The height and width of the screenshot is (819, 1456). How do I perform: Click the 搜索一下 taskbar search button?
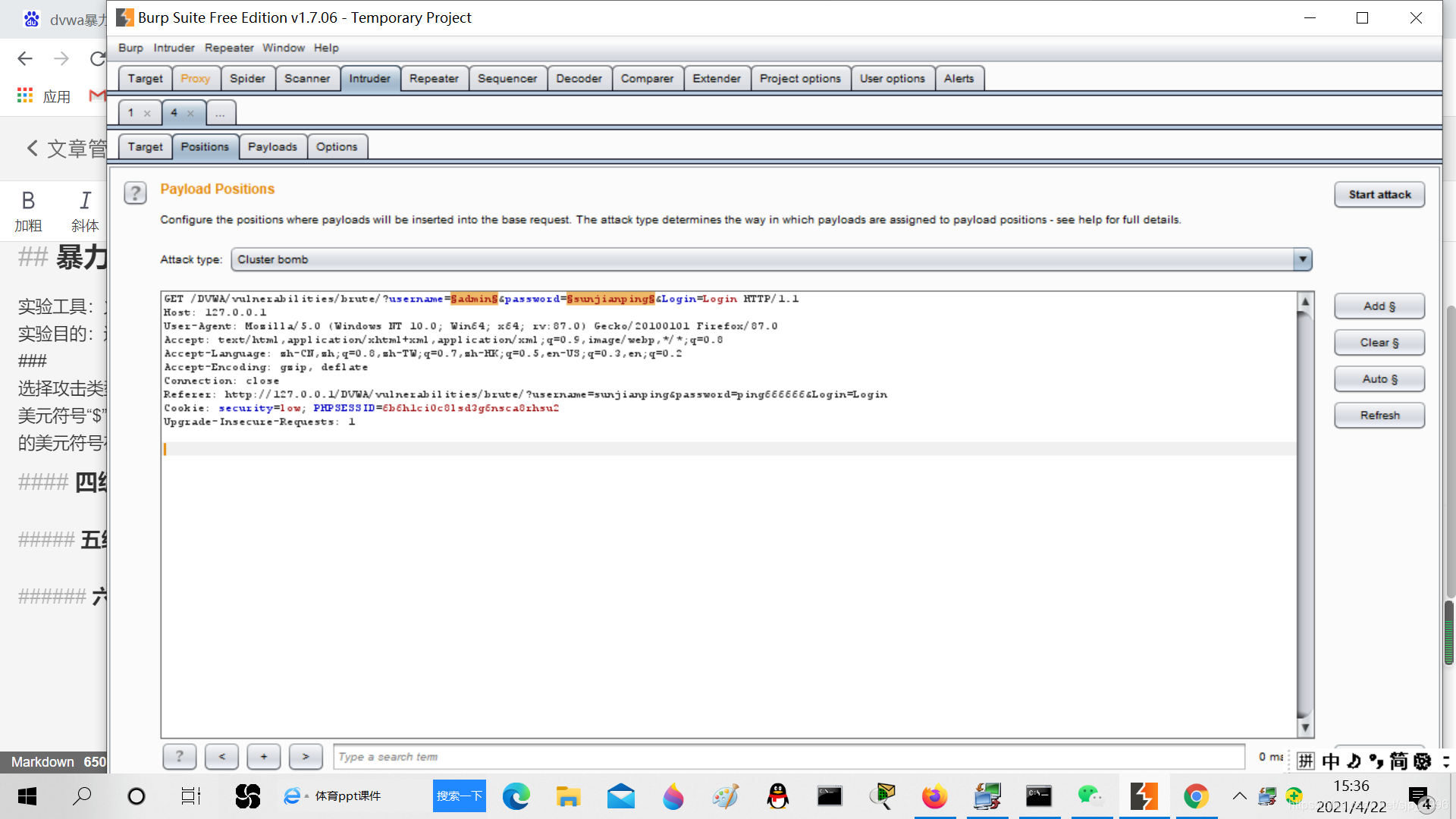(x=460, y=796)
